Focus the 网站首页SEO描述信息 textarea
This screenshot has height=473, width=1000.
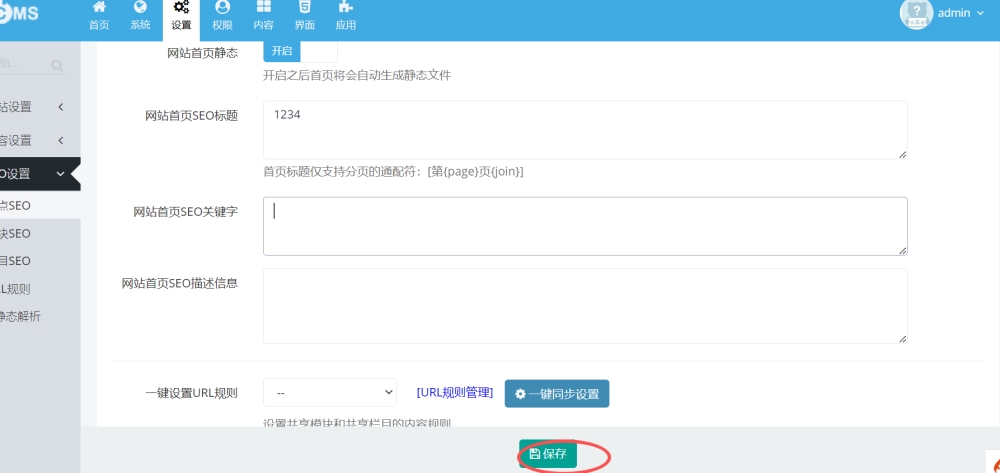(585, 306)
